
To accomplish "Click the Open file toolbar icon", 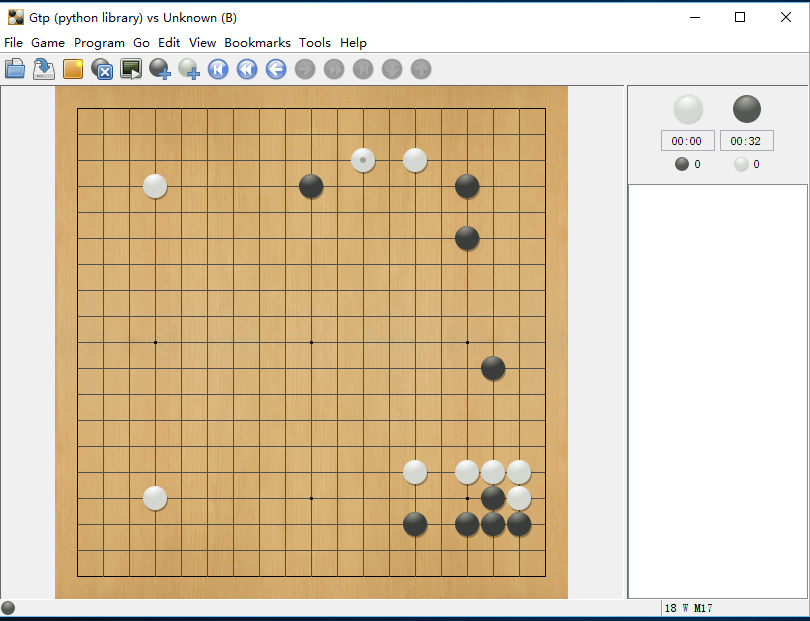I will [x=15, y=68].
